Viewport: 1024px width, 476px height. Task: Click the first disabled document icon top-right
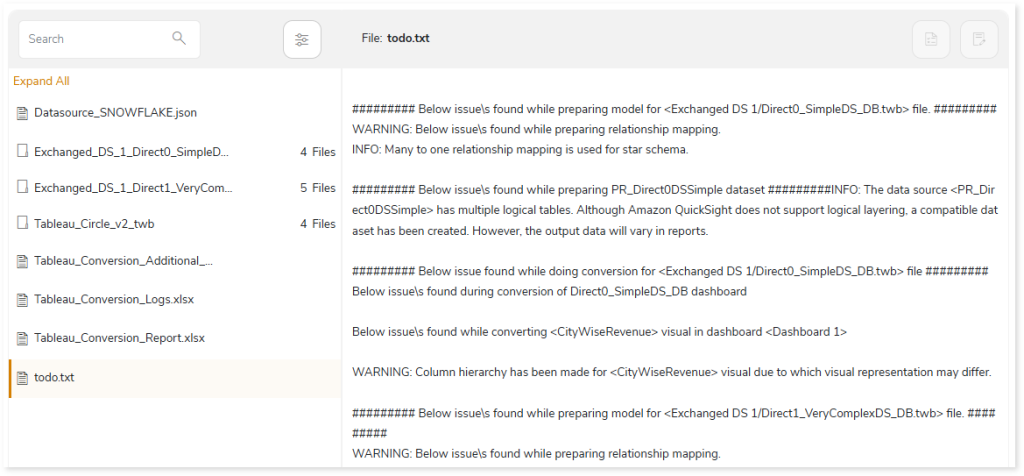931,39
